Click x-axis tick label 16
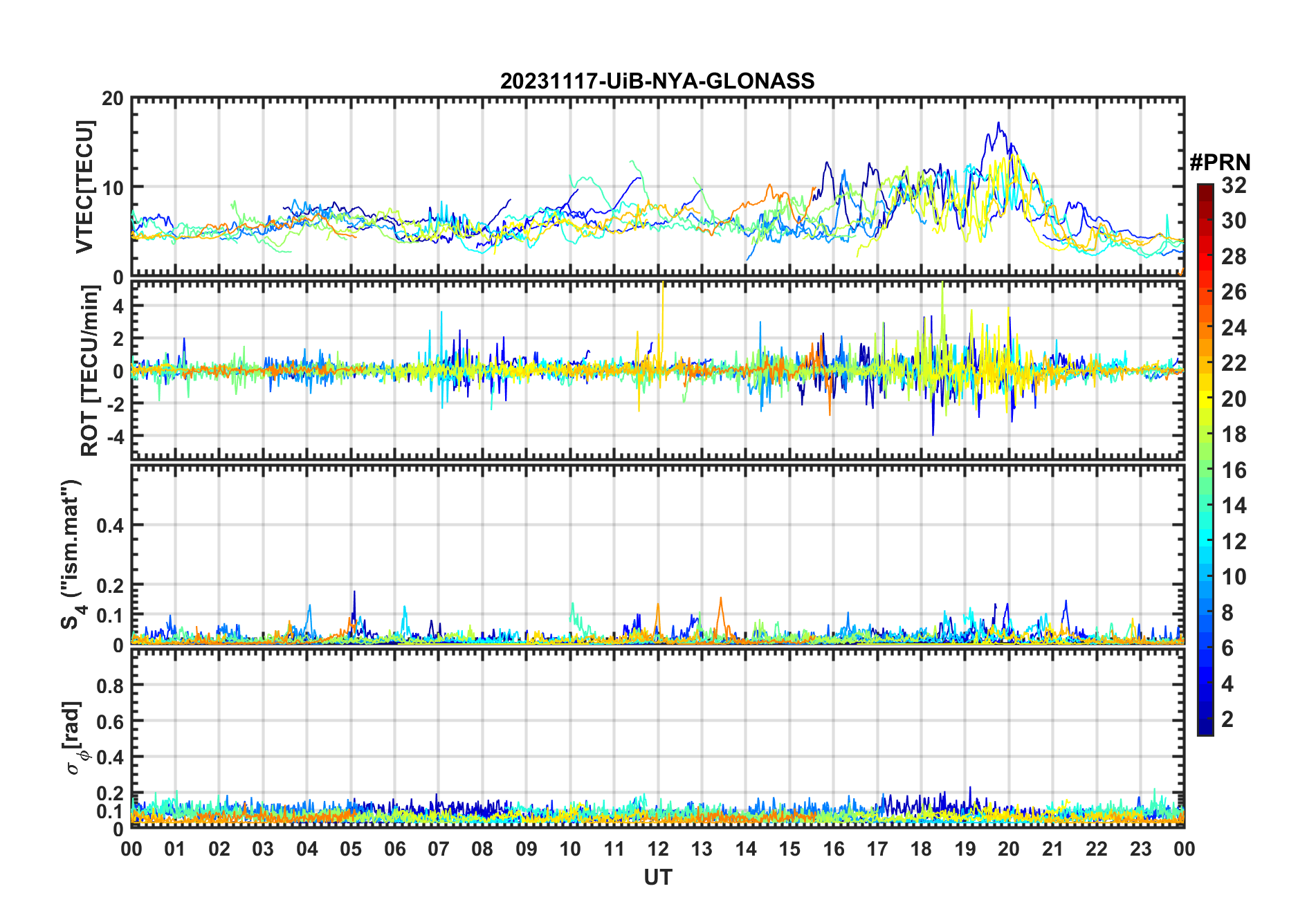This screenshot has width=1316, height=920. 834,849
